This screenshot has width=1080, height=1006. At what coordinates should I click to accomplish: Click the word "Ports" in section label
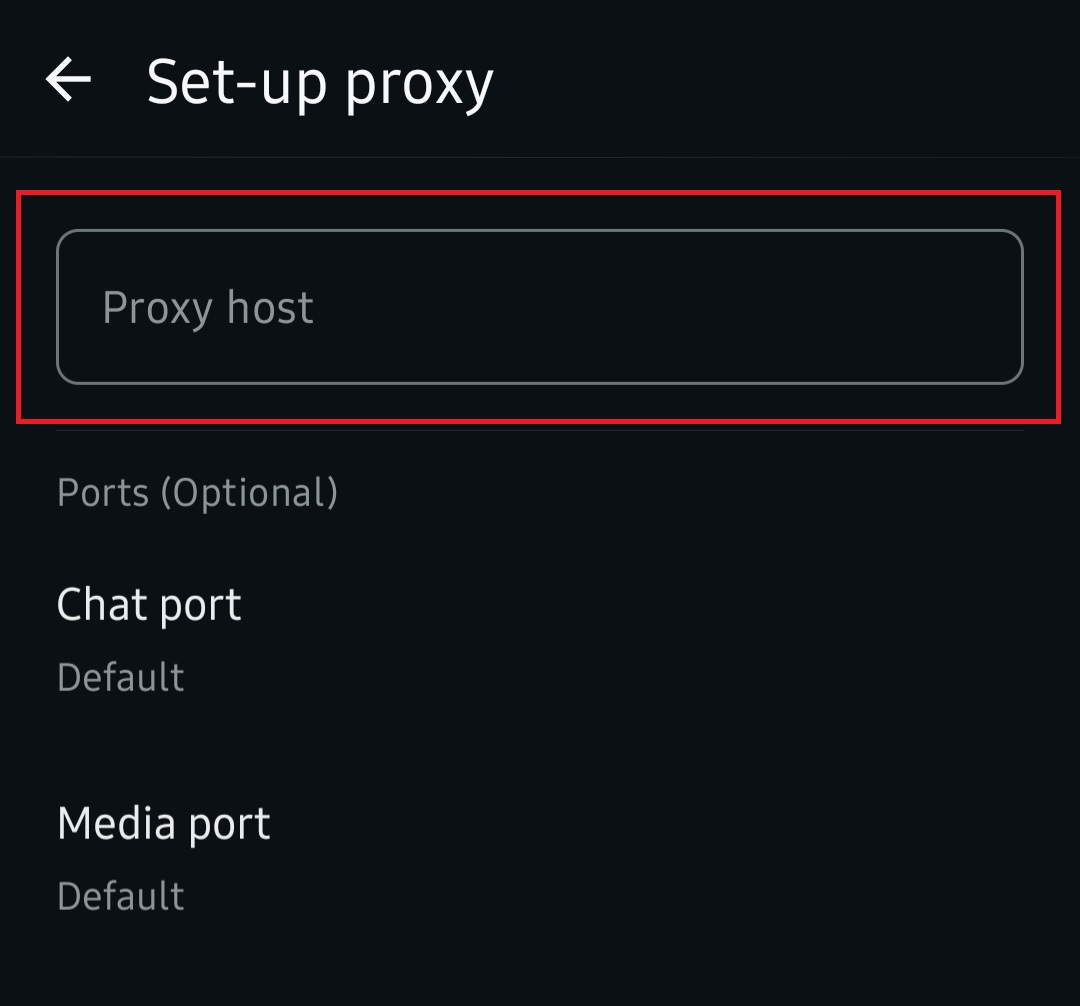pos(102,492)
